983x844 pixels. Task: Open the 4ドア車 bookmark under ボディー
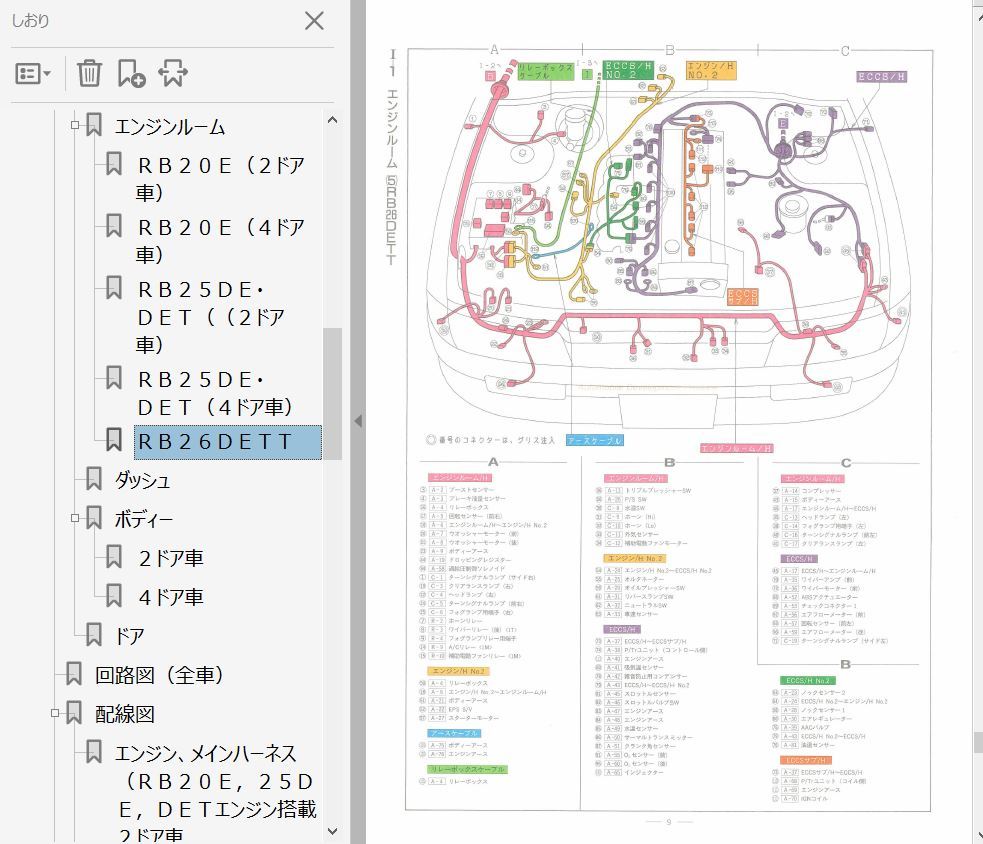pos(171,597)
